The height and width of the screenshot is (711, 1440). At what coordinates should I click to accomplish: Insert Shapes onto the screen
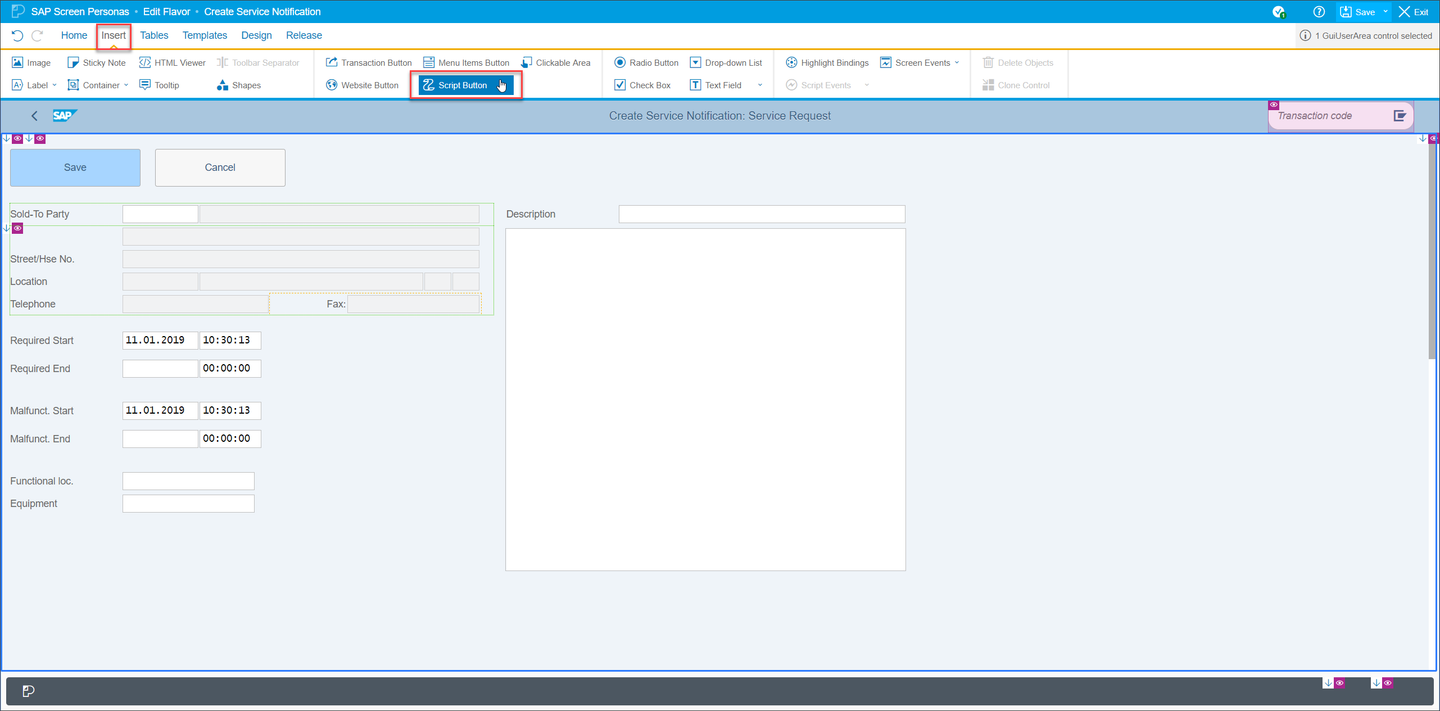tap(239, 85)
